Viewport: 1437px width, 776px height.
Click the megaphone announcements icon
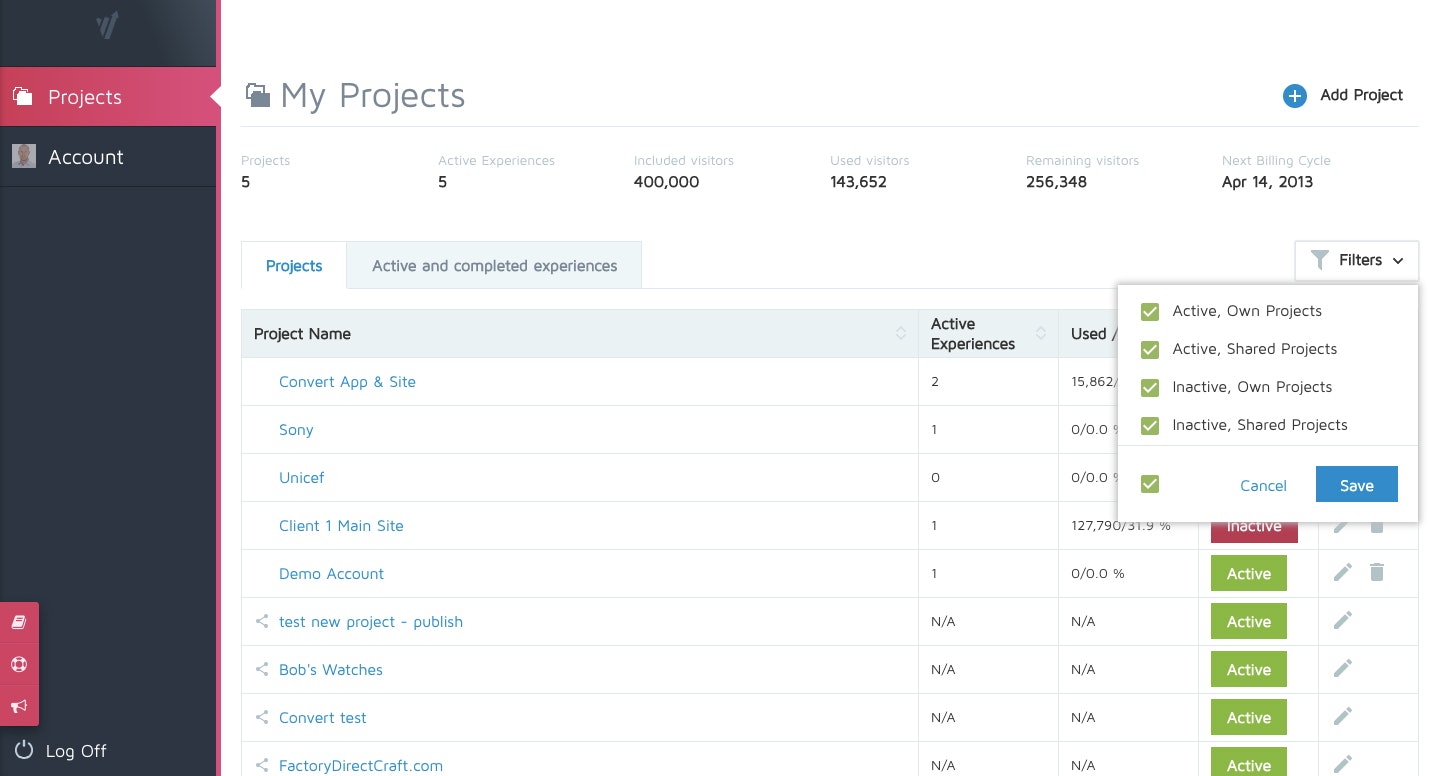[x=19, y=706]
